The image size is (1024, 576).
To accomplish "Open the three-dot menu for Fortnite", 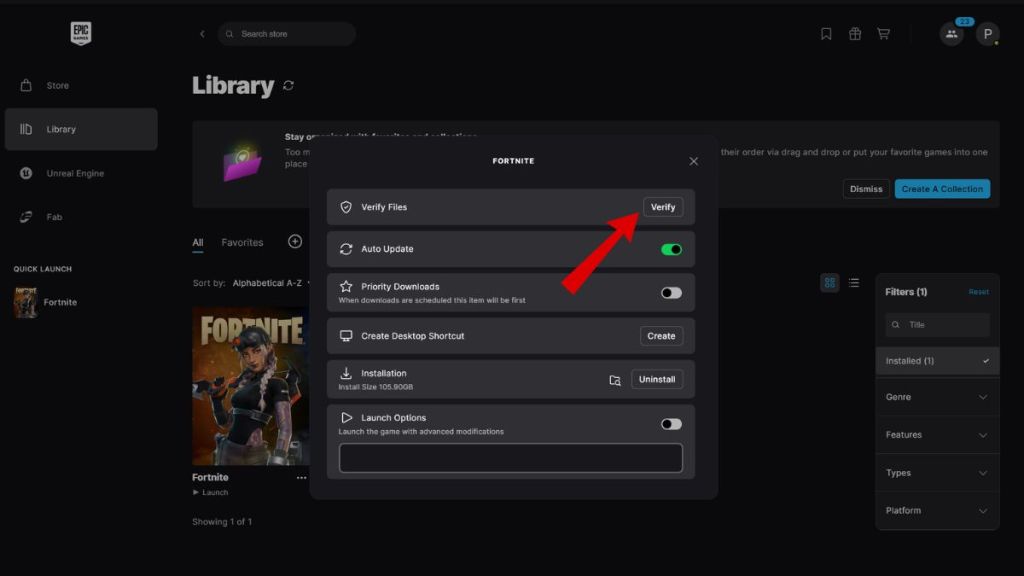I will tap(301, 477).
